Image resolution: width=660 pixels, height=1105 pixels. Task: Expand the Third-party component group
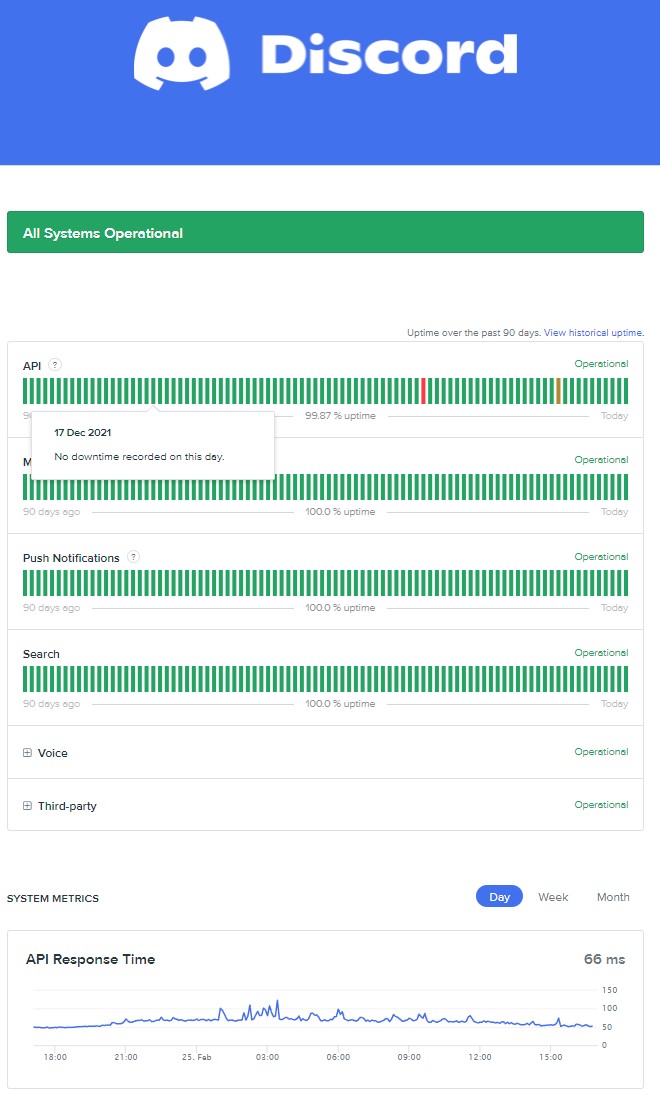tap(27, 805)
